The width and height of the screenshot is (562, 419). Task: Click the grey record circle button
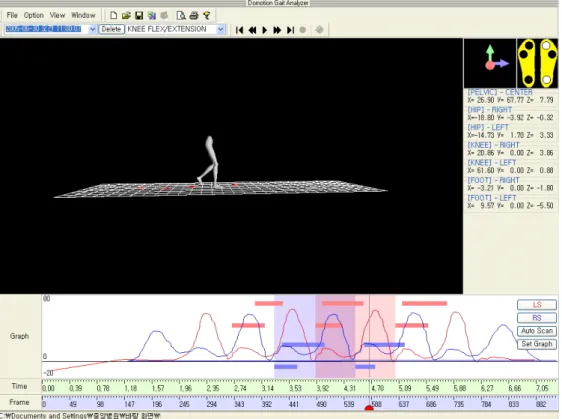303,30
